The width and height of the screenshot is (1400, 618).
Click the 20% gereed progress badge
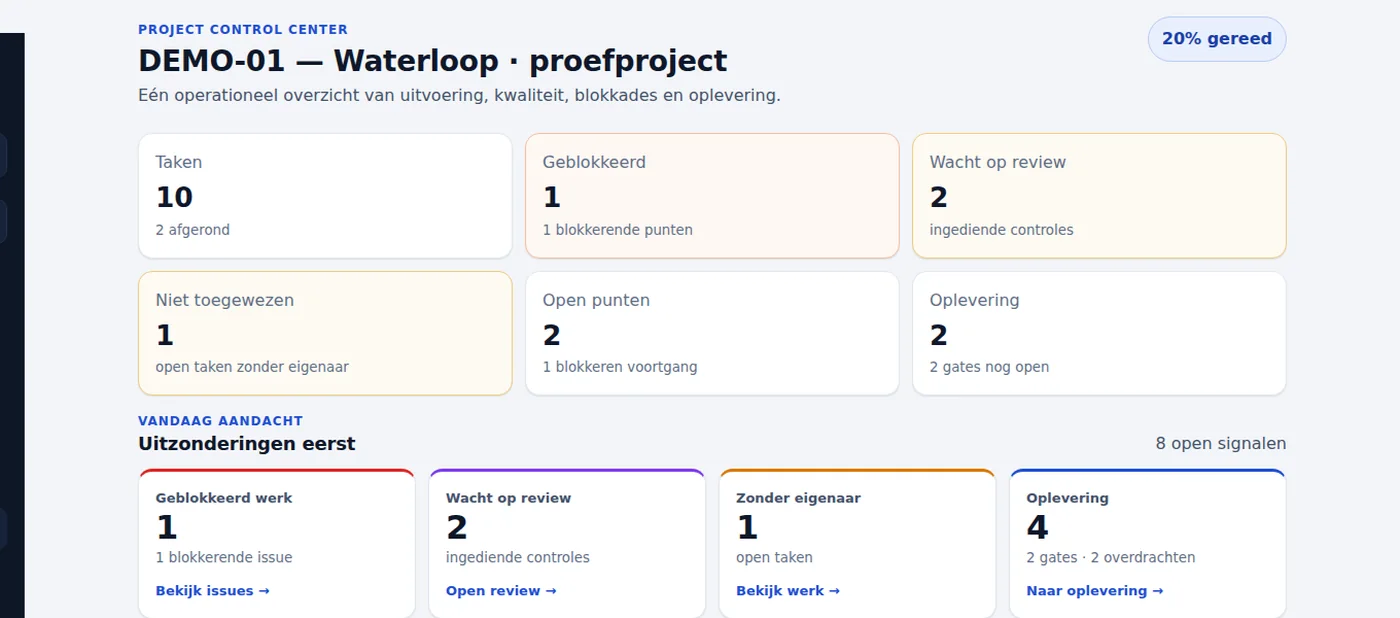[1216, 39]
